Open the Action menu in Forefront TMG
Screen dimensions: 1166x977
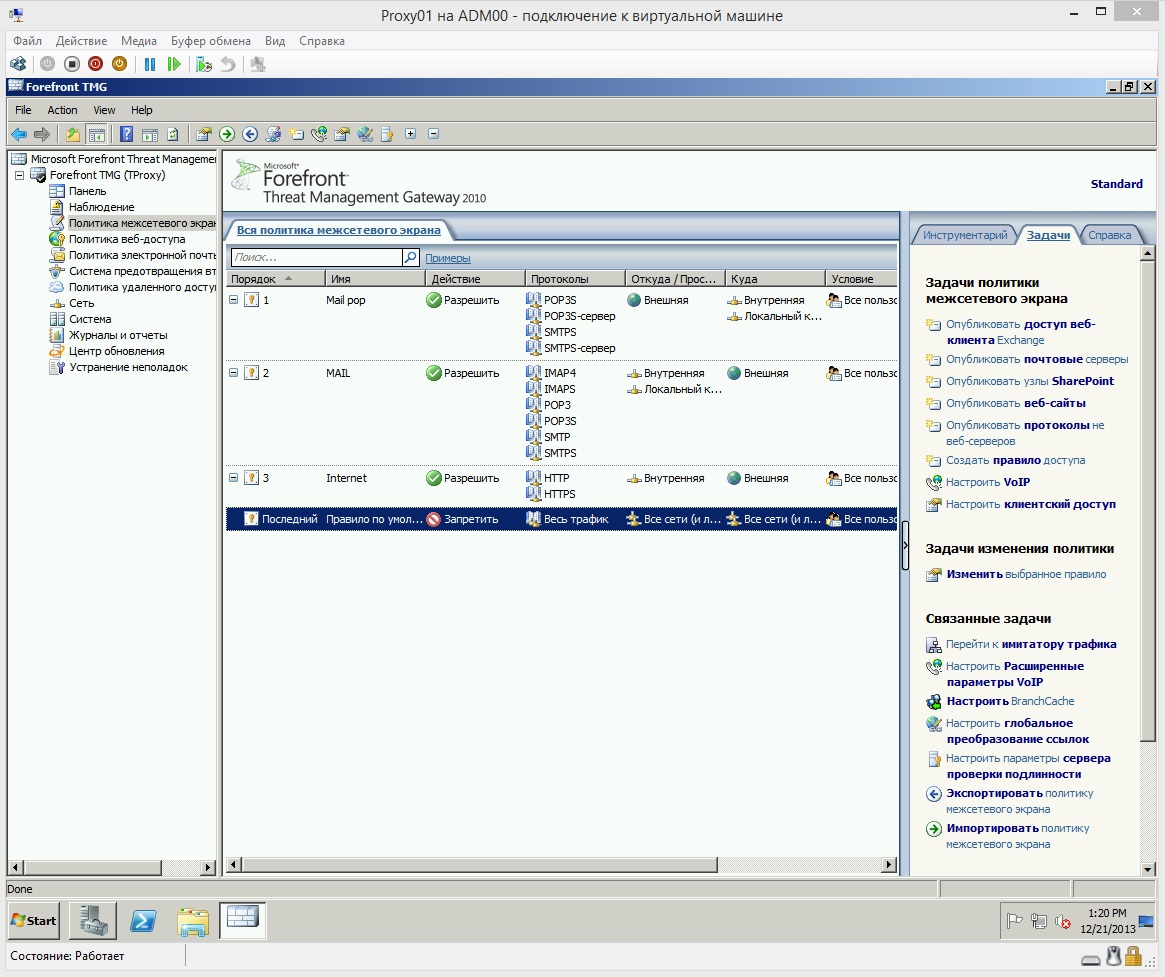point(62,110)
